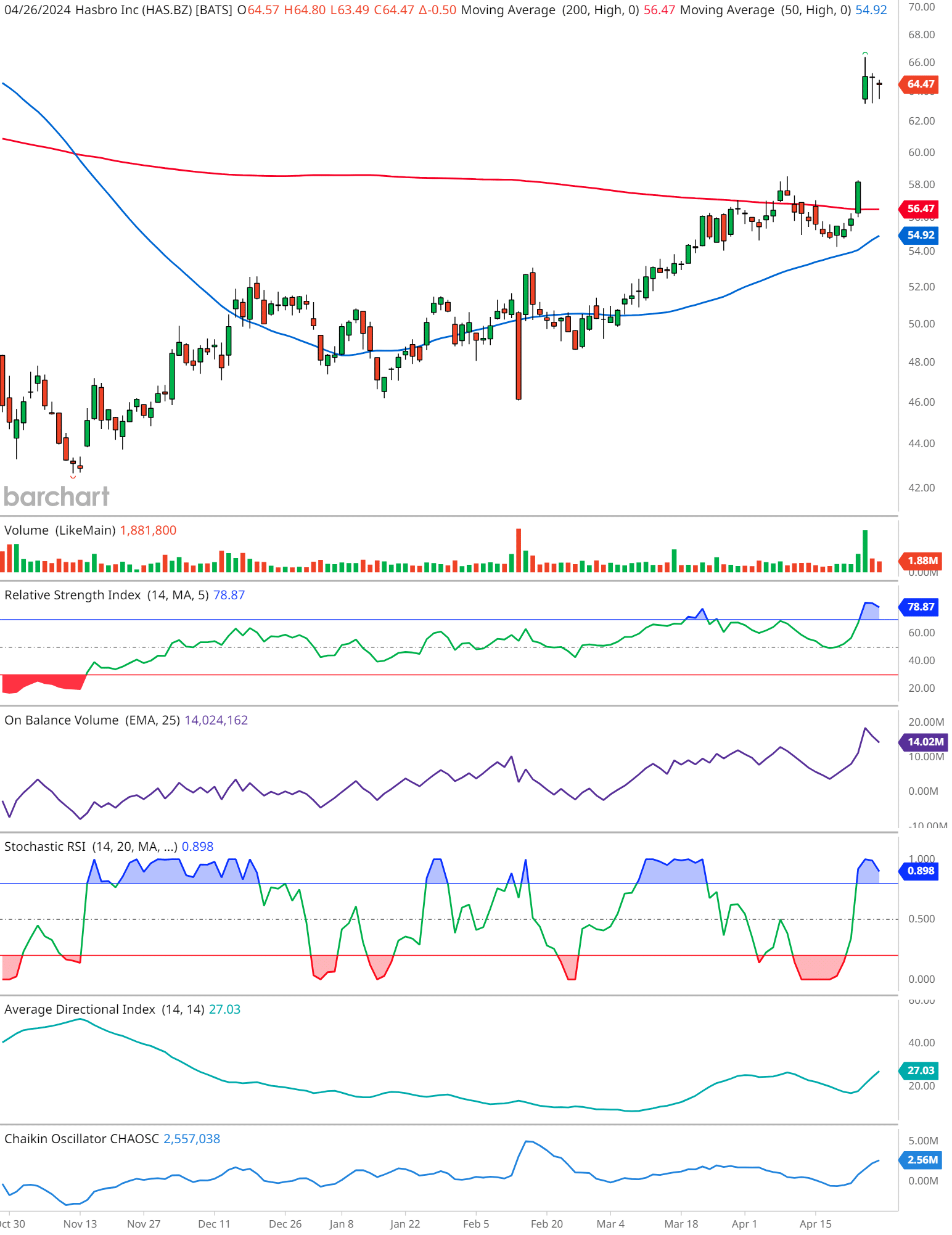Click the On Balance Volume panel title
Screen dimensions: 952x1235
point(92,720)
